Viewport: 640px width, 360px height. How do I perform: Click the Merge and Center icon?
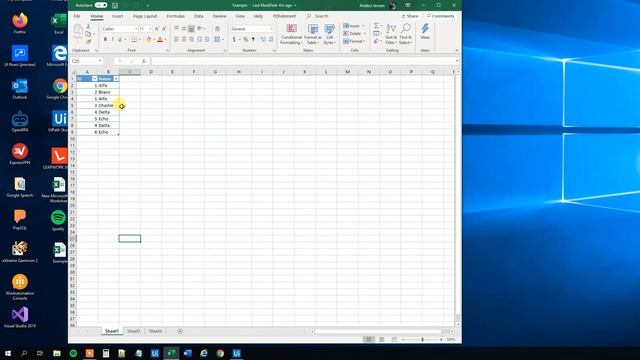pos(218,39)
